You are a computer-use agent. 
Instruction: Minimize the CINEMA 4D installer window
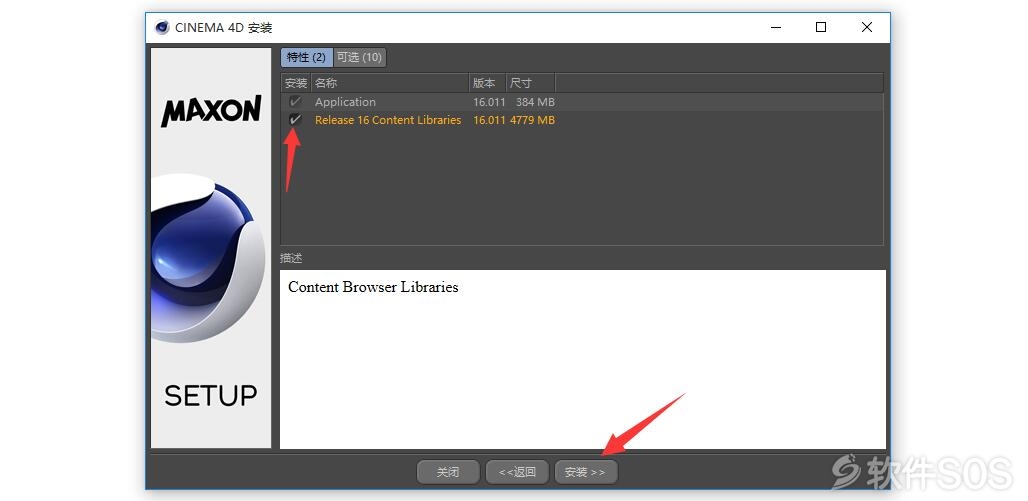click(x=776, y=28)
